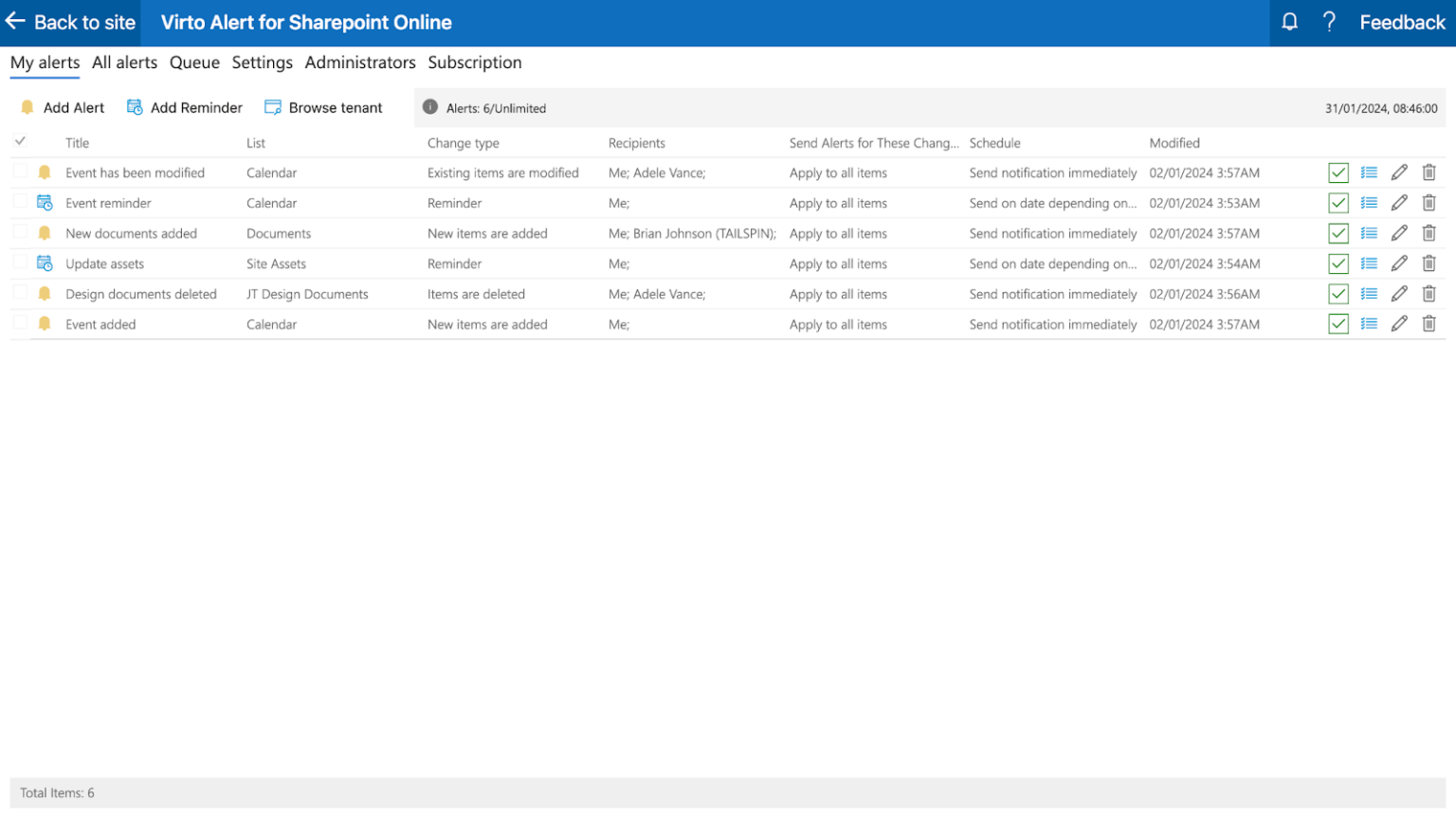Screen dimensions: 1456x818
Task: Open the Subscription tab
Action: [475, 63]
